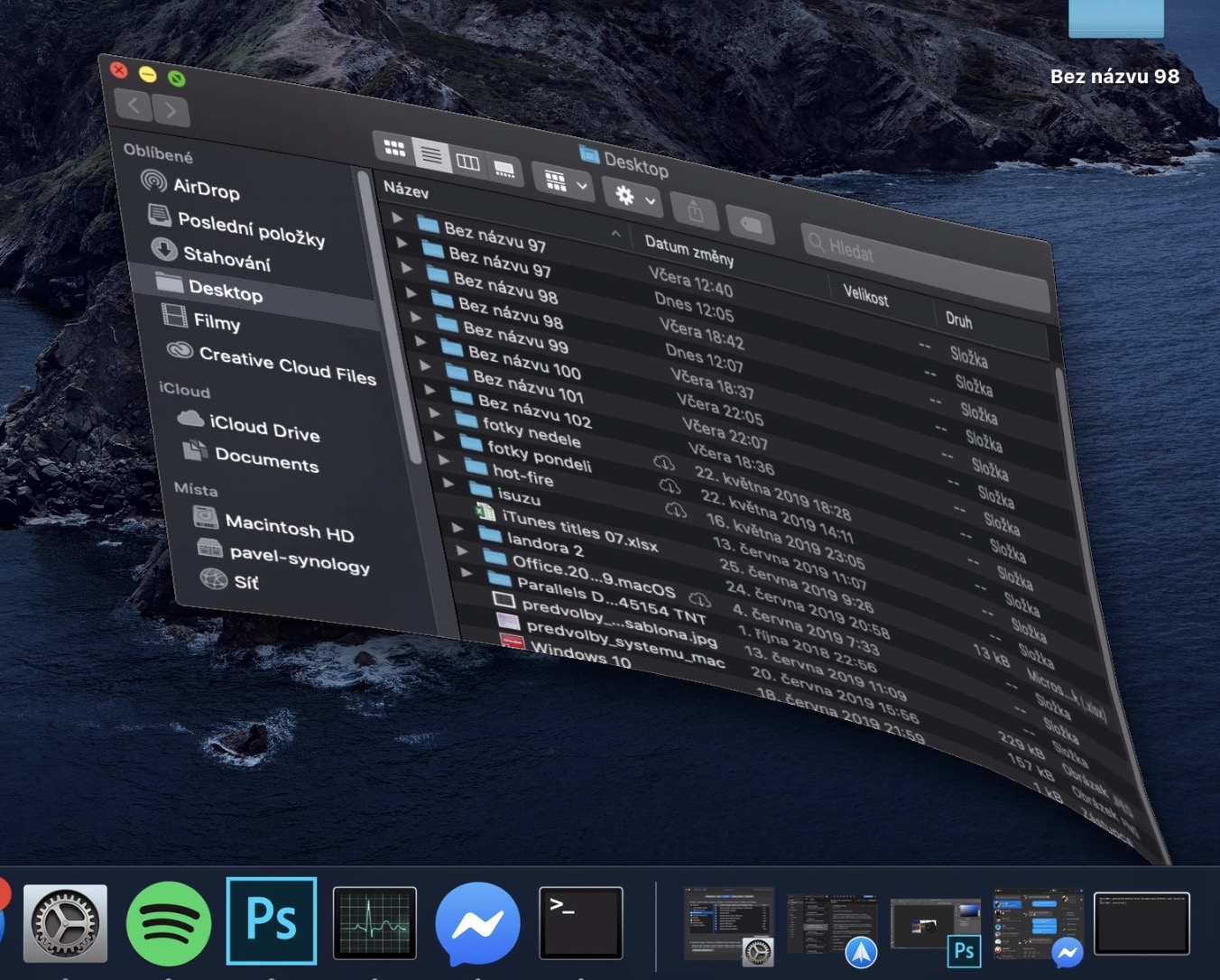This screenshot has width=1220, height=980.
Task: Select Stahování in the sidebar
Action: click(226, 259)
